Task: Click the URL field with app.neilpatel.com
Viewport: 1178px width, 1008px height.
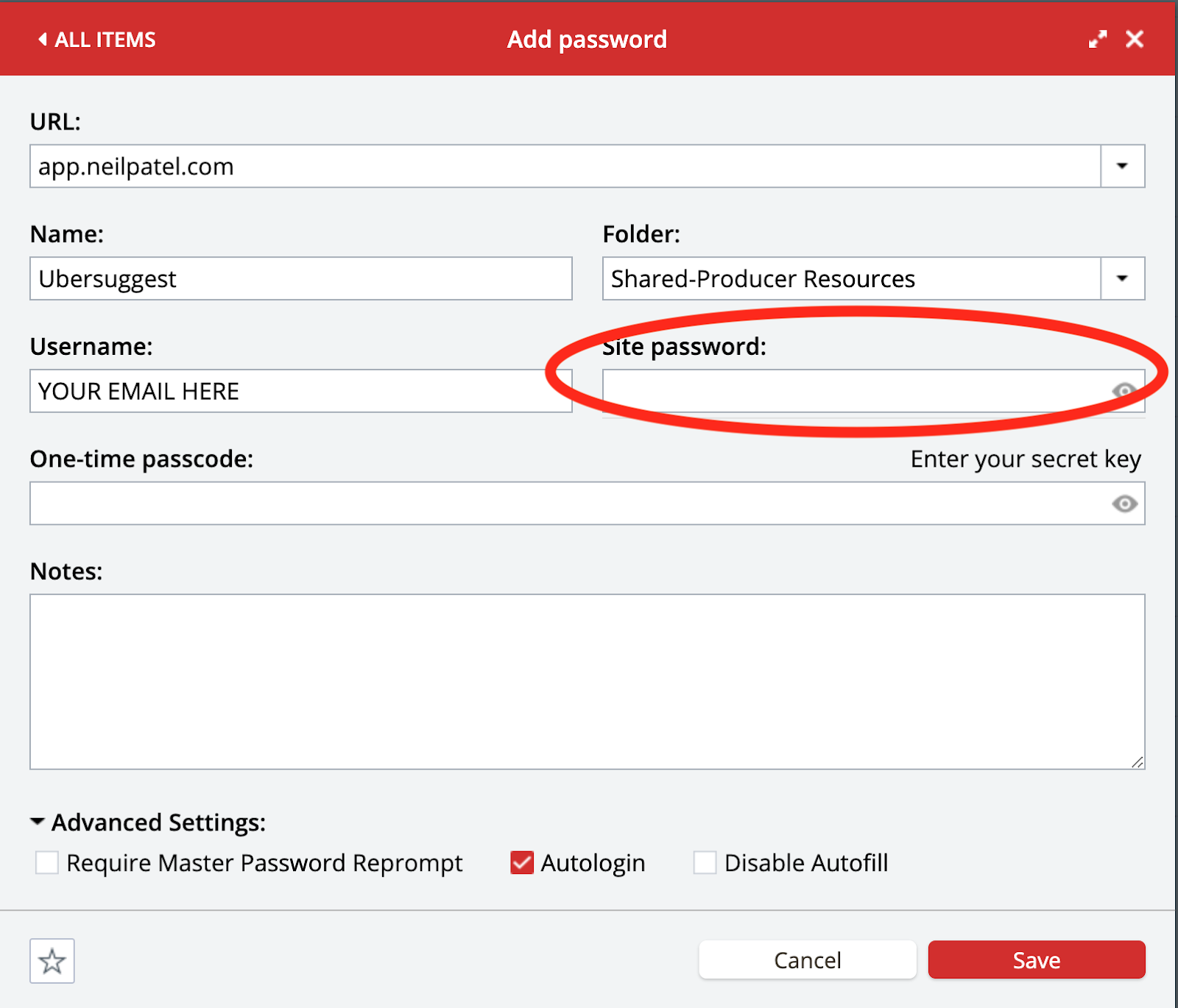Action: 565,166
